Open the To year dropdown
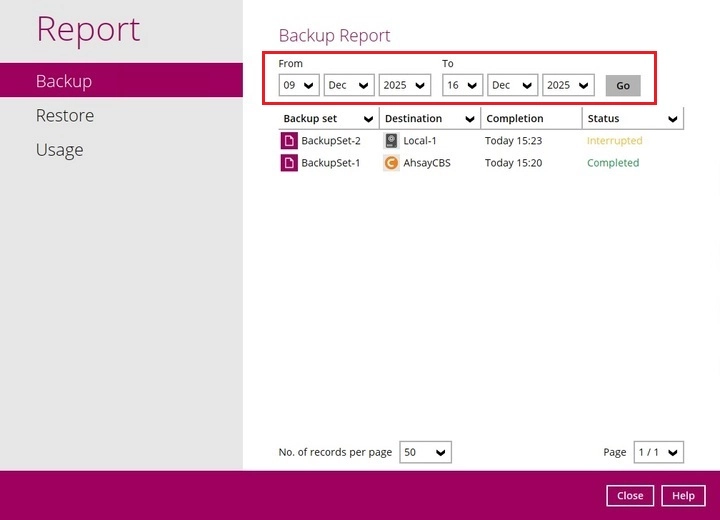The height and width of the screenshot is (520, 720). (568, 85)
